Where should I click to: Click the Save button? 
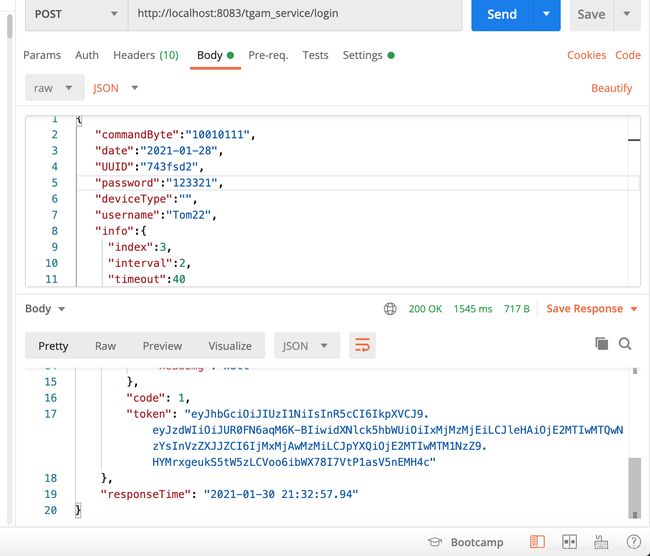(591, 15)
